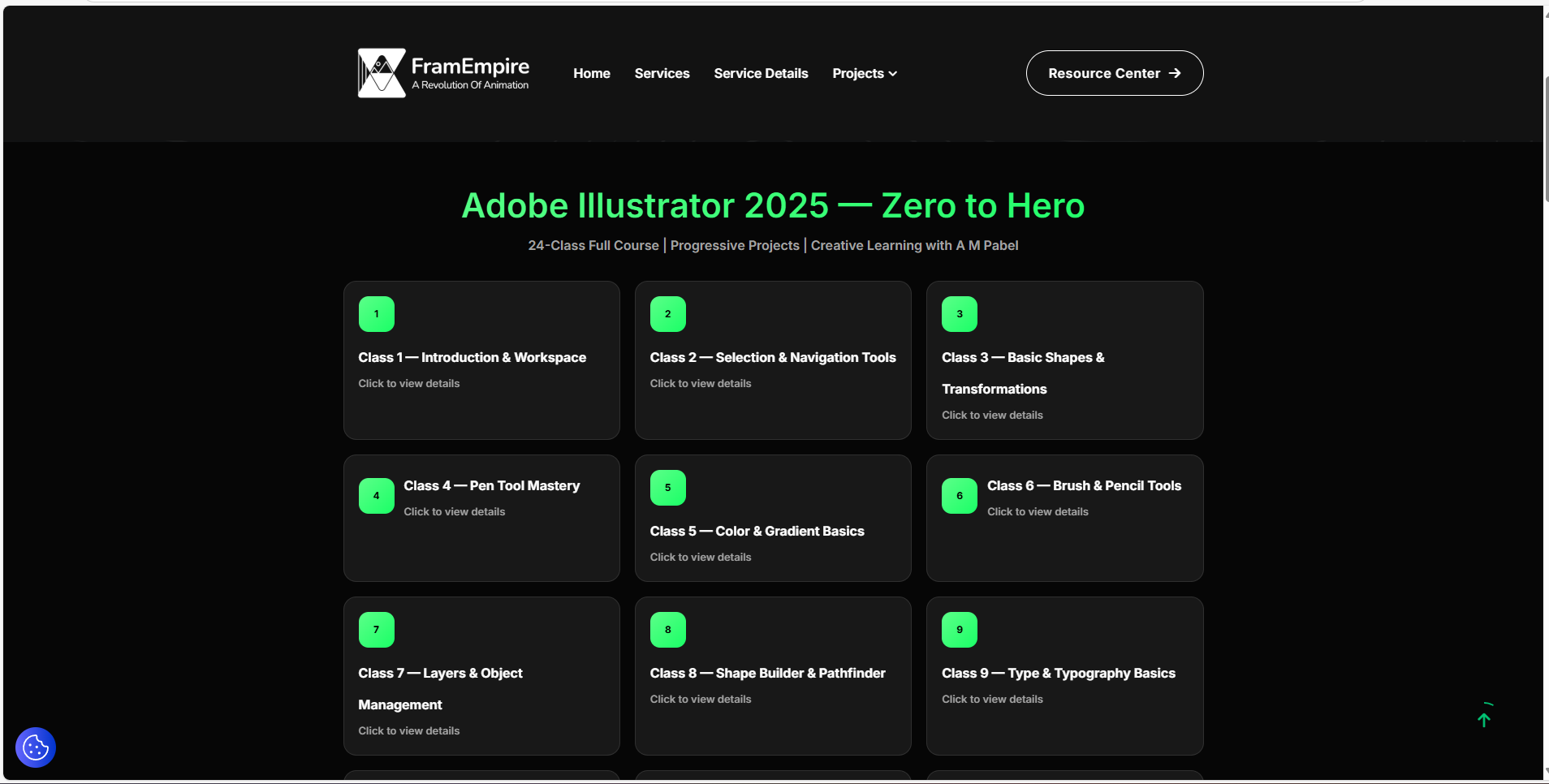Image resolution: width=1549 pixels, height=784 pixels.
Task: Click the scroll-to-top arrow icon
Action: (x=1484, y=719)
